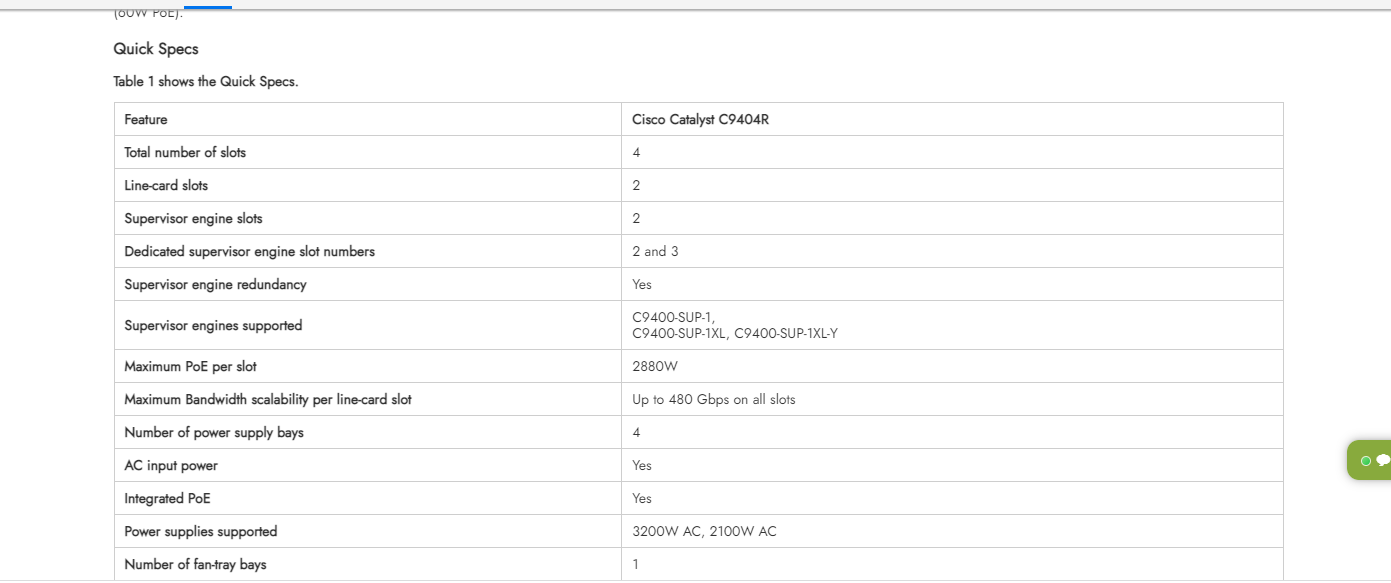This screenshot has height=583, width=1391.
Task: Click the 'Table 1 shows the Quick Specs' text
Action: (206, 82)
